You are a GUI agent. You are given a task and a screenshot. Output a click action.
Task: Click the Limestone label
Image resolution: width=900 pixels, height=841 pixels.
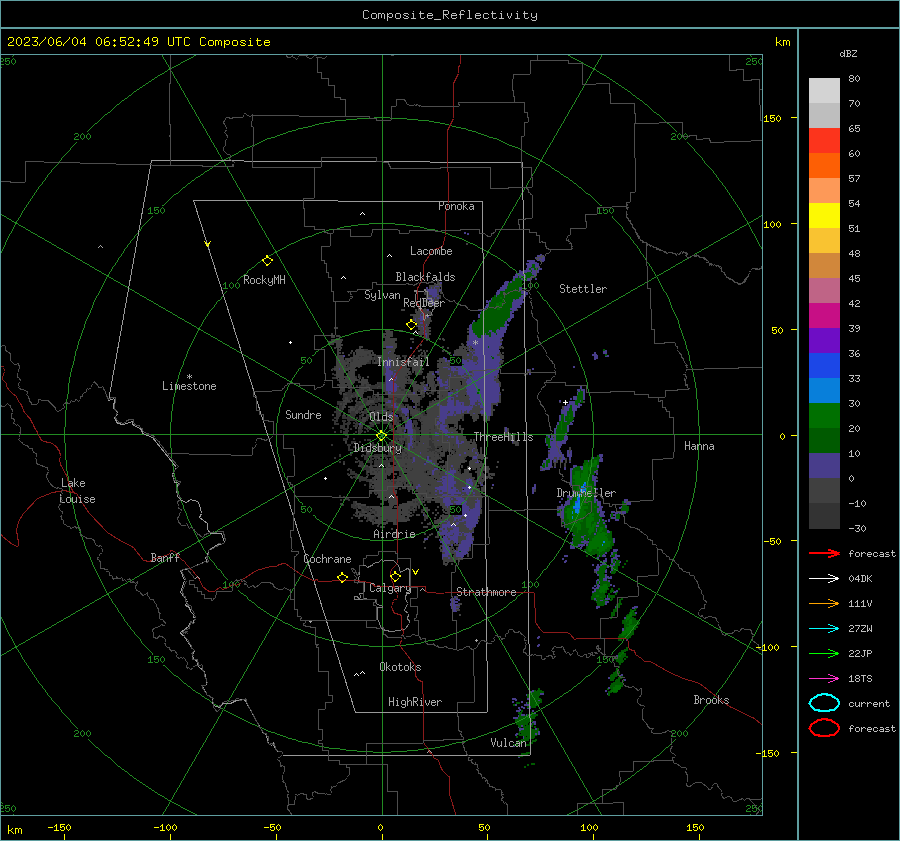point(189,386)
